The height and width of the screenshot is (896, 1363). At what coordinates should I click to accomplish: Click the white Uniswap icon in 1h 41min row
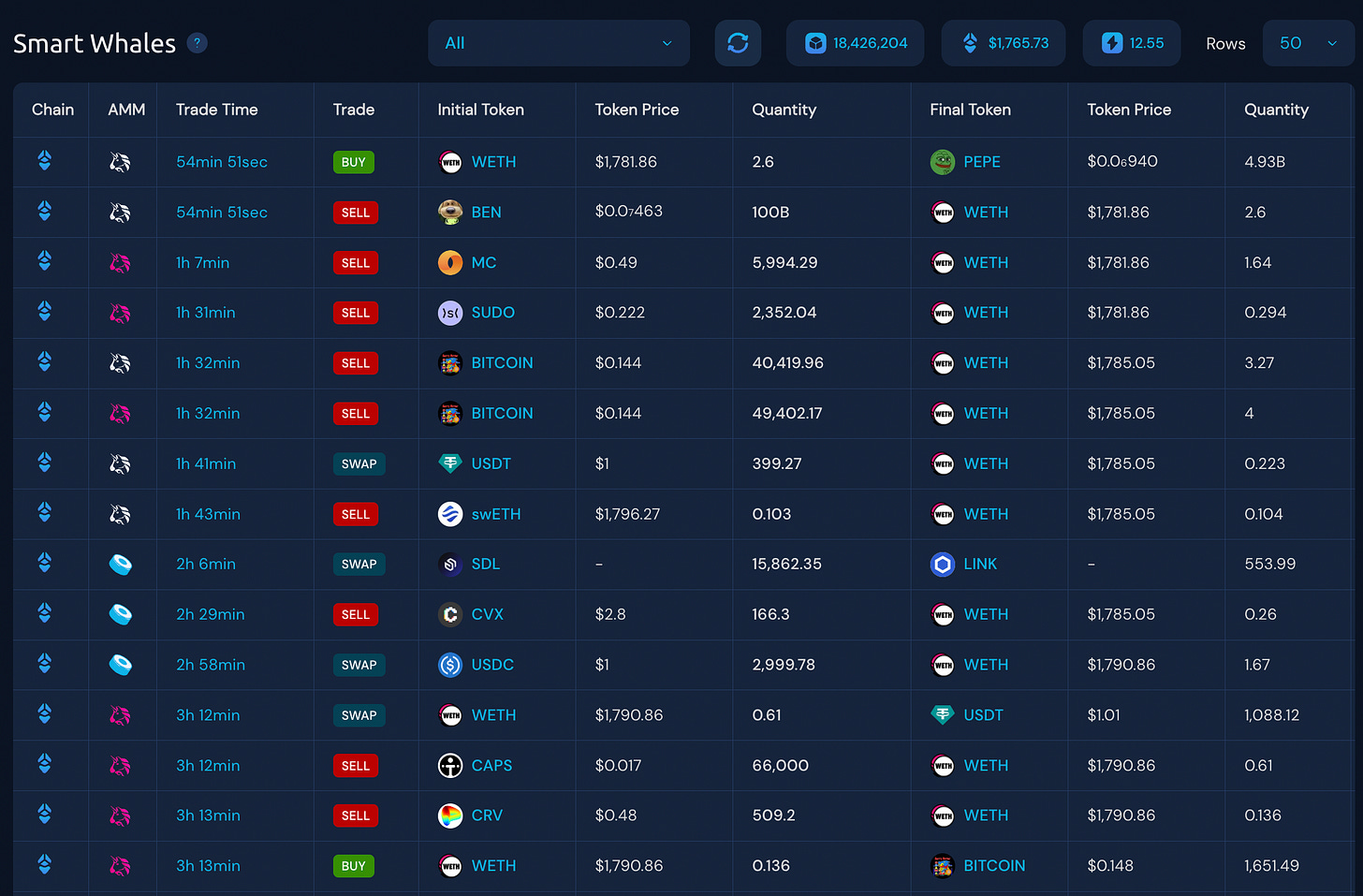(120, 463)
